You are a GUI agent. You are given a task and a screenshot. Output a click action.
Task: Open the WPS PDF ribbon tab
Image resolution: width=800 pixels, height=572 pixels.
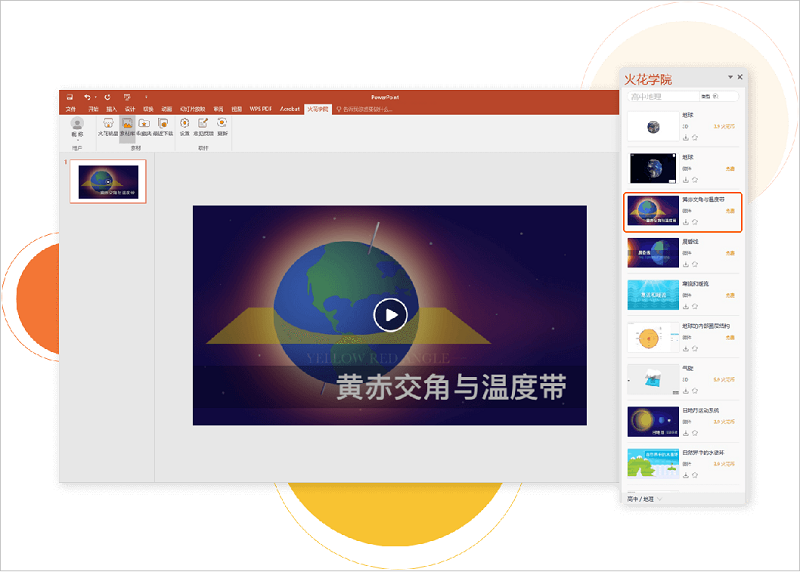point(261,109)
